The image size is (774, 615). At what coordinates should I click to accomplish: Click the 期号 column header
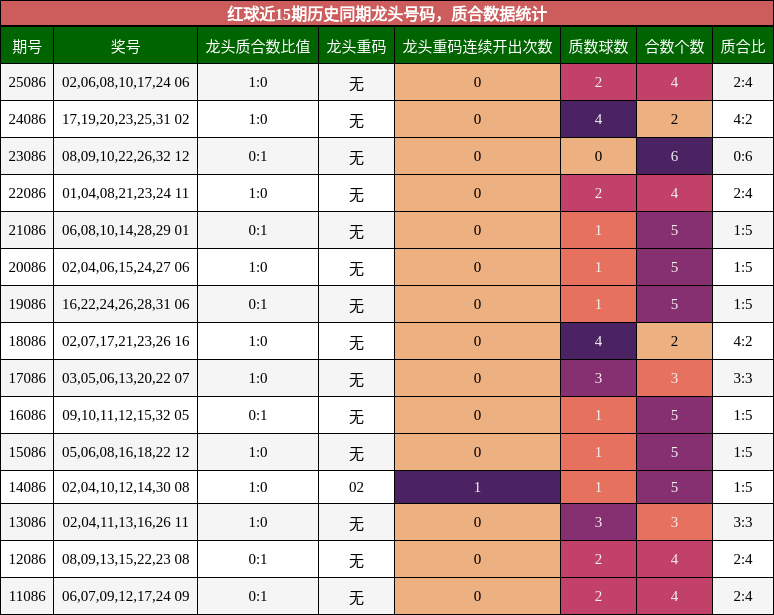pyautogui.click(x=27, y=46)
